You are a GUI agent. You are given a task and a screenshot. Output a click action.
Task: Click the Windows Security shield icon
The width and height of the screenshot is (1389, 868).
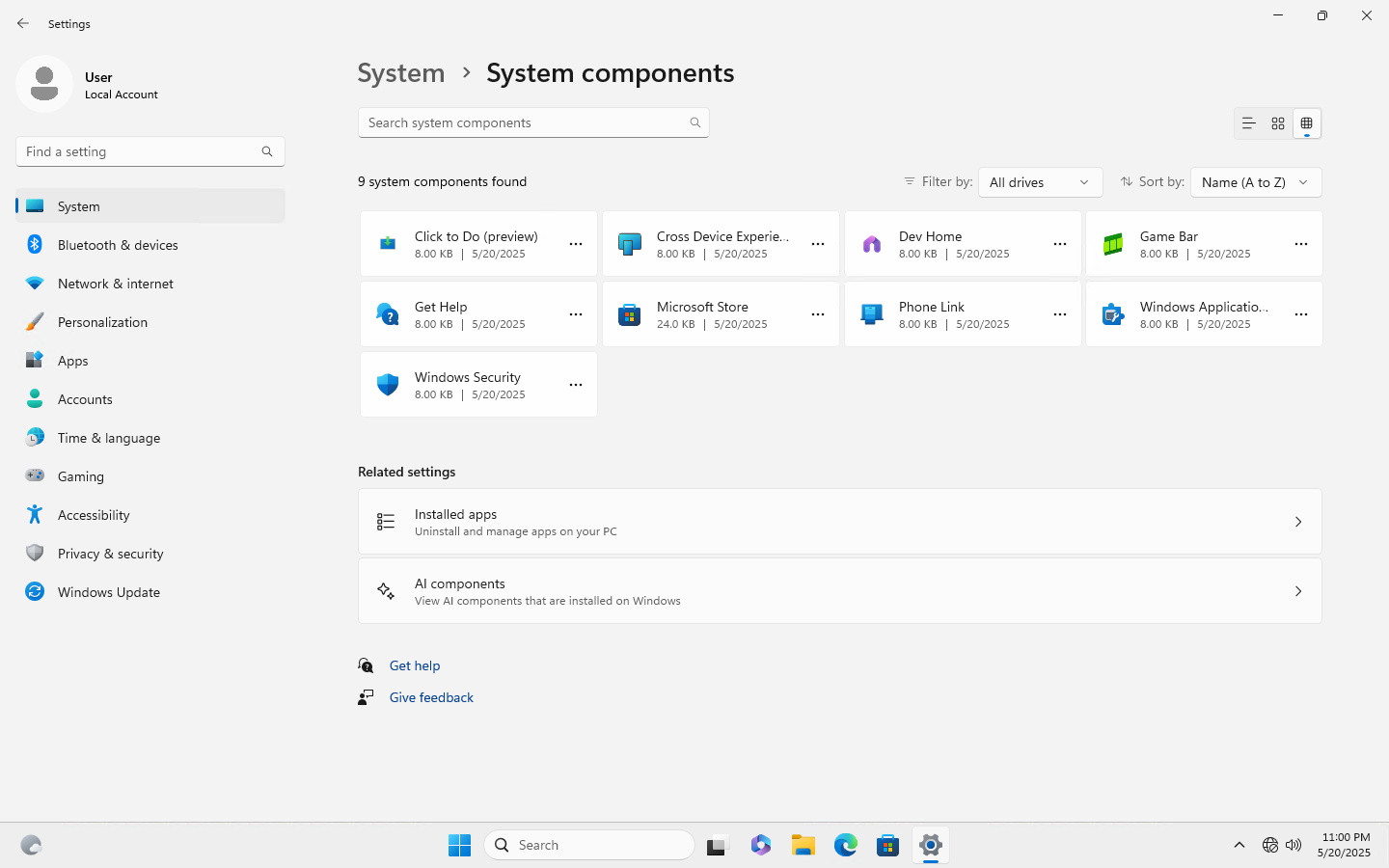[x=388, y=385]
